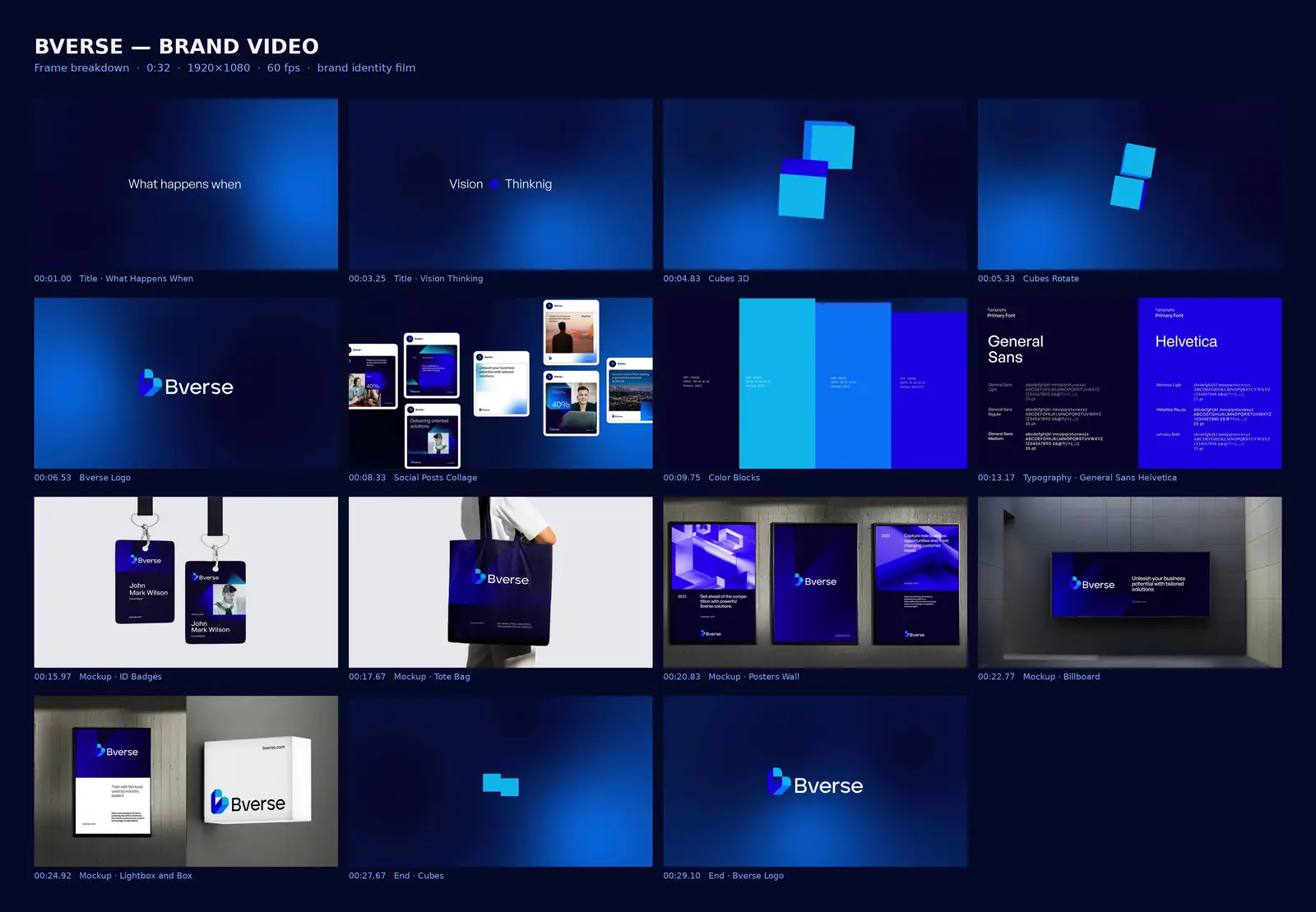Open the Posters Wall mockup frame
This screenshot has width=1316, height=912.
tap(815, 582)
